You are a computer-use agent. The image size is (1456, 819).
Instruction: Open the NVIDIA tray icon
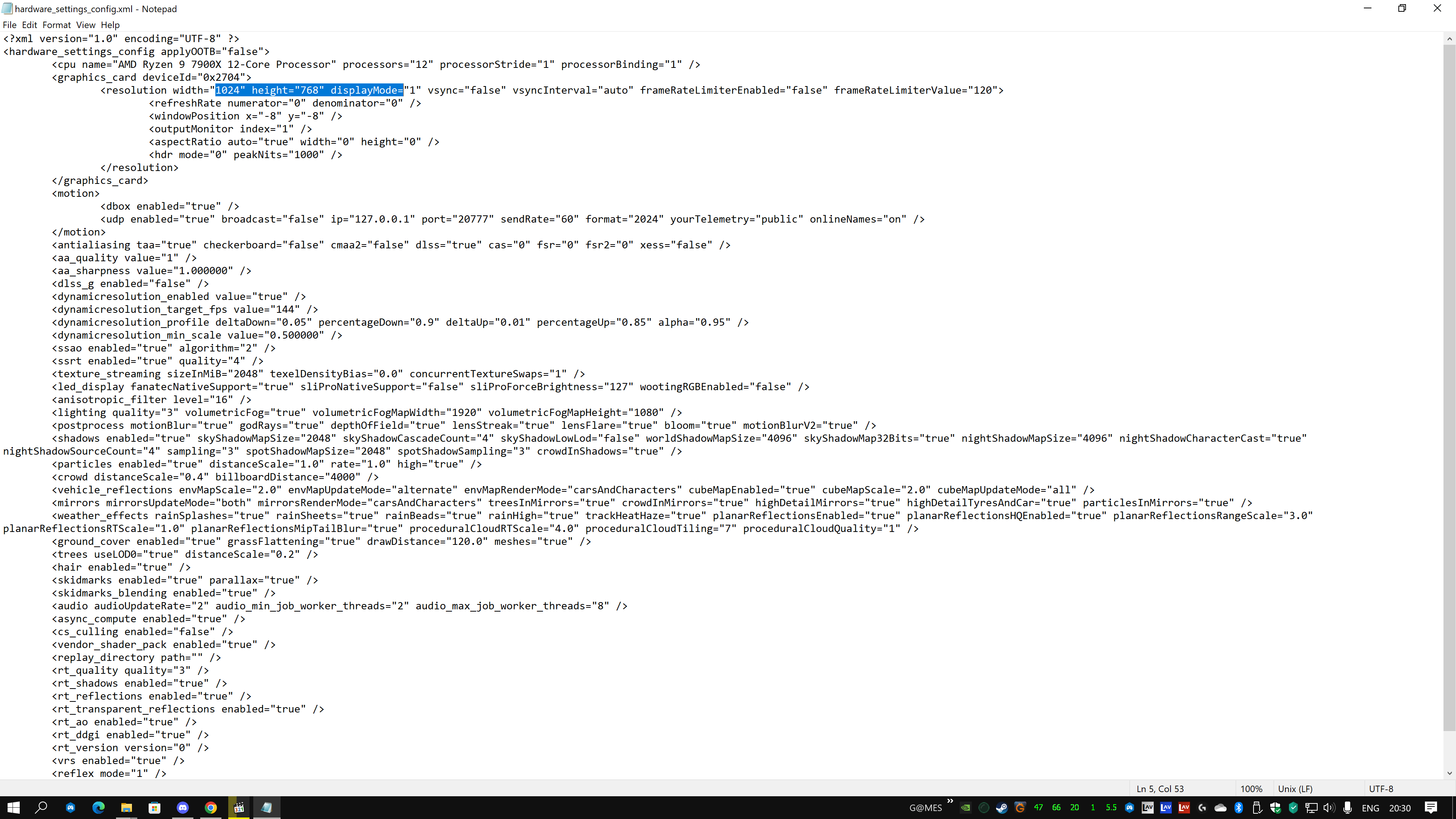[965, 808]
